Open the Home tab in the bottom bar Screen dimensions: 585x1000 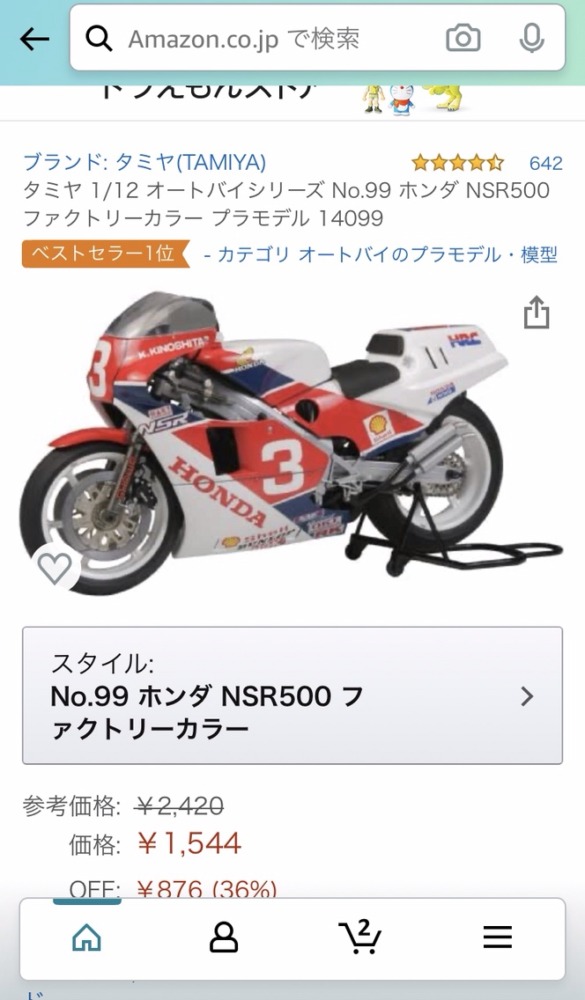click(87, 938)
